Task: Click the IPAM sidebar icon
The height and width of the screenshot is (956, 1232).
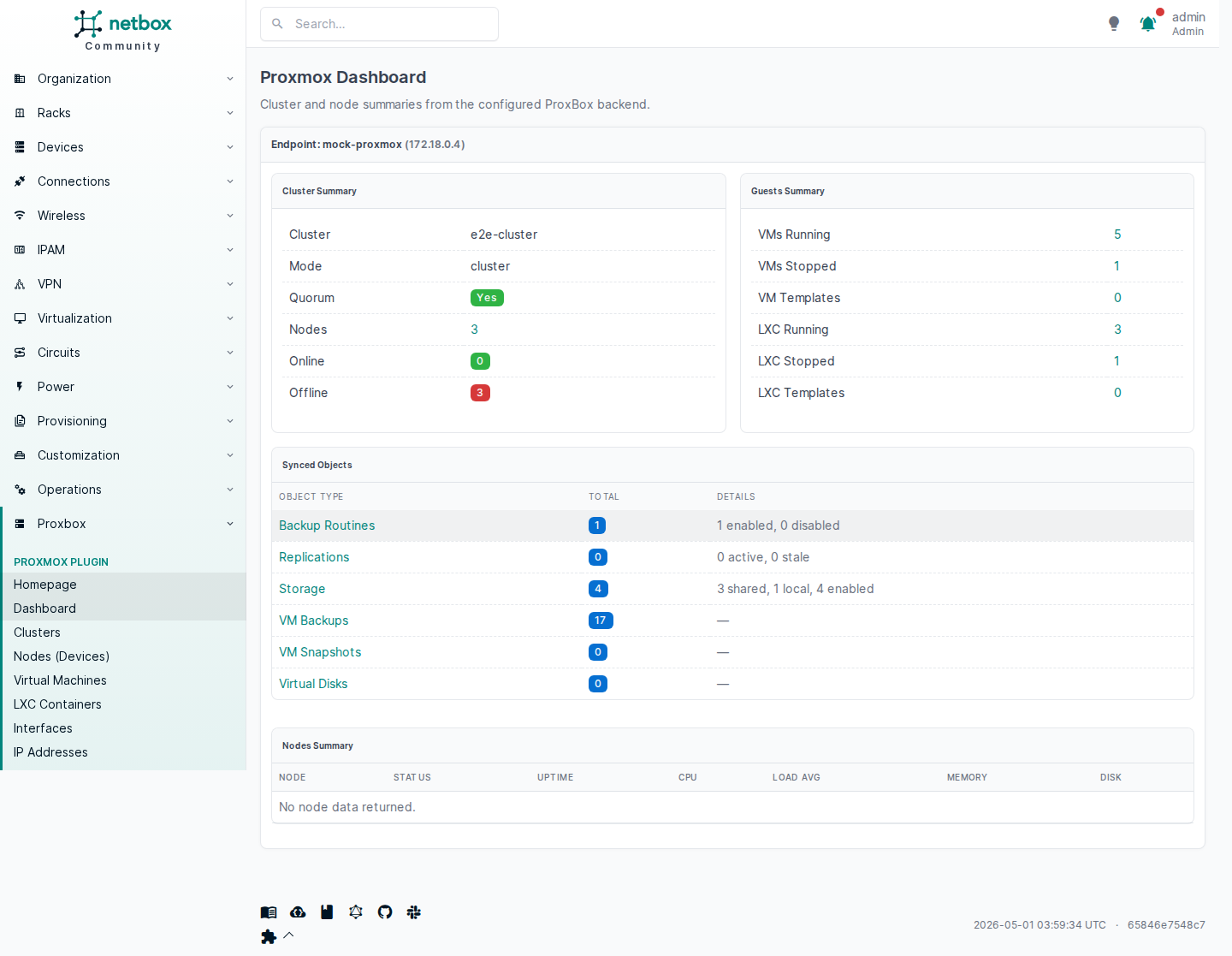Action: point(20,250)
